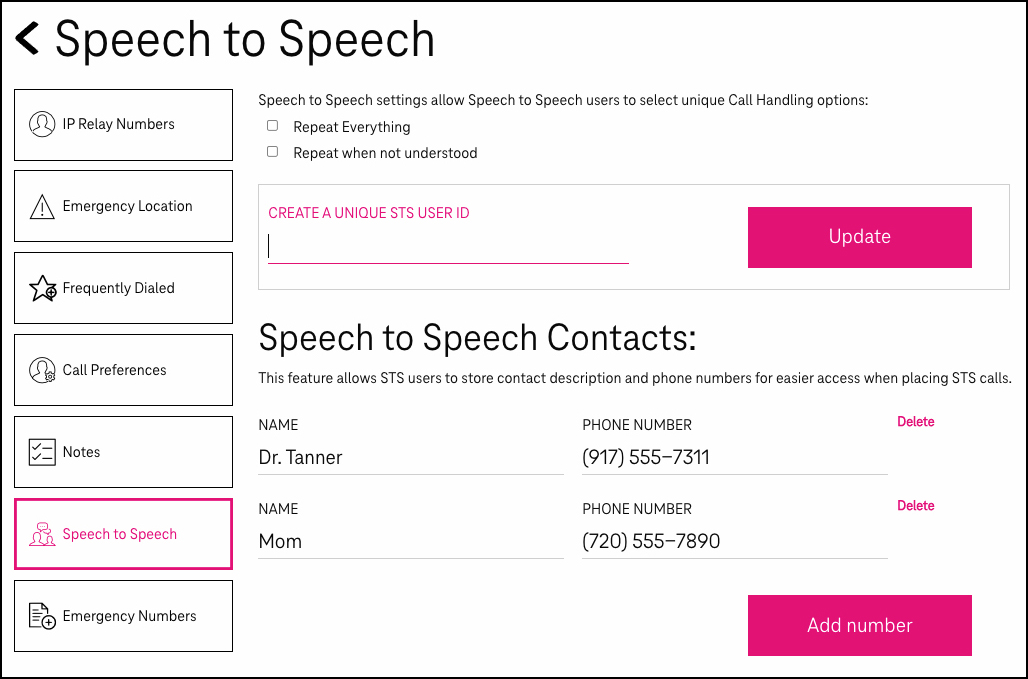This screenshot has height=679, width=1028.
Task: Open the Frequently Dialed section
Action: point(123,287)
